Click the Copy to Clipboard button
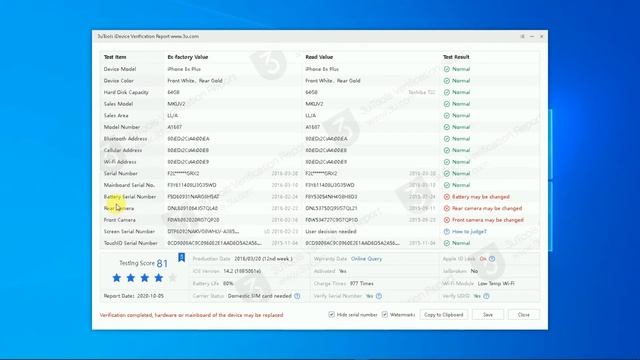This screenshot has width=640, height=360. click(444, 315)
